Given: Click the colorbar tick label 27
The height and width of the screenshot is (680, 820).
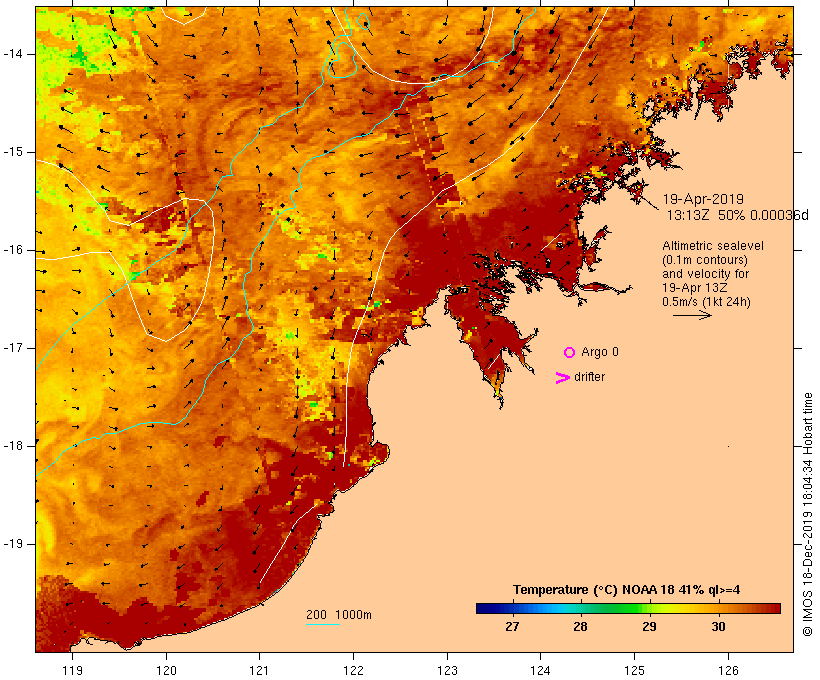Looking at the screenshot, I should [x=512, y=627].
